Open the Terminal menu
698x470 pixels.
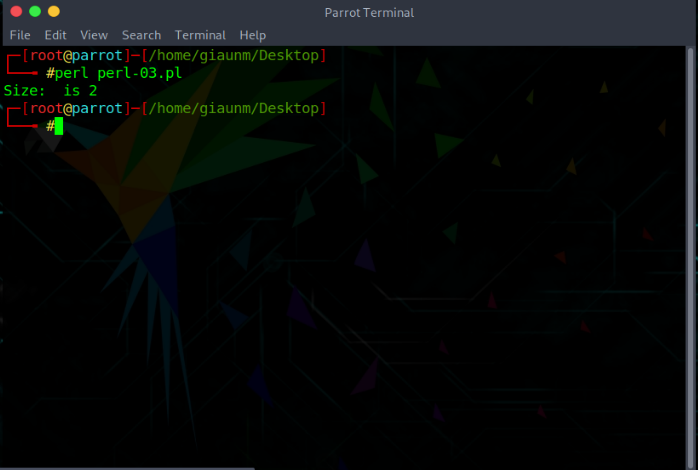200,35
